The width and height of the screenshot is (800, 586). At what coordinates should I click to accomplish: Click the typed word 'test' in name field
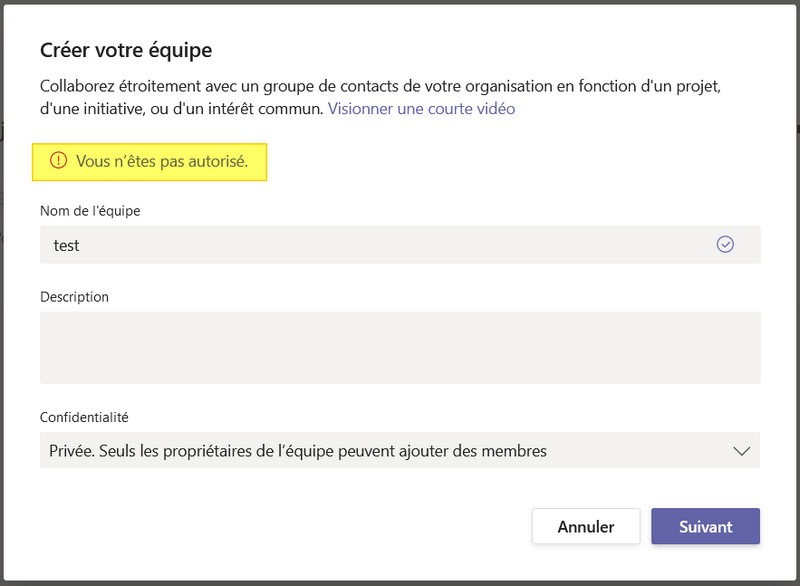click(66, 245)
